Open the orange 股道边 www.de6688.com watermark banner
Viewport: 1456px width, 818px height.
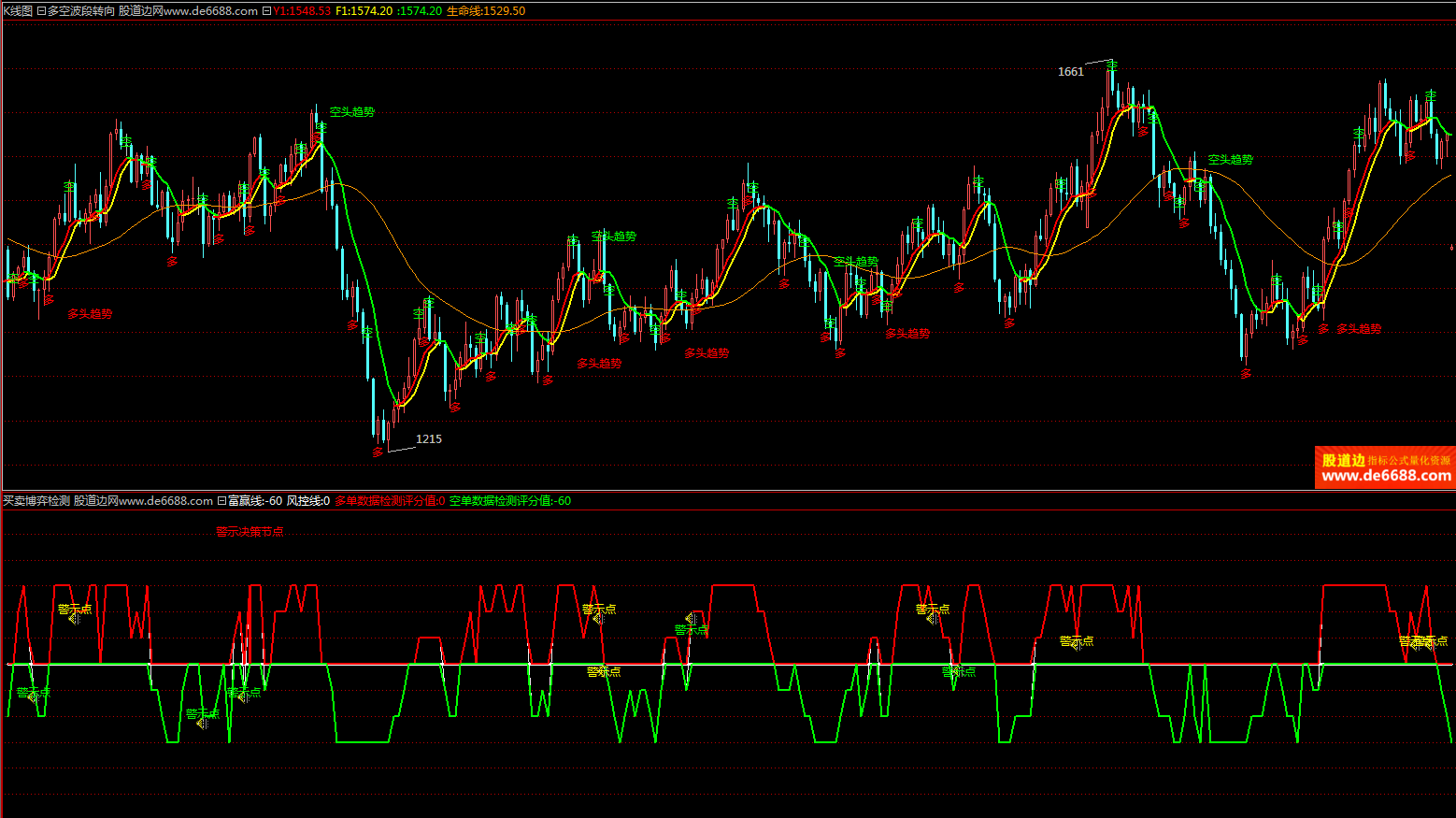[x=1385, y=467]
